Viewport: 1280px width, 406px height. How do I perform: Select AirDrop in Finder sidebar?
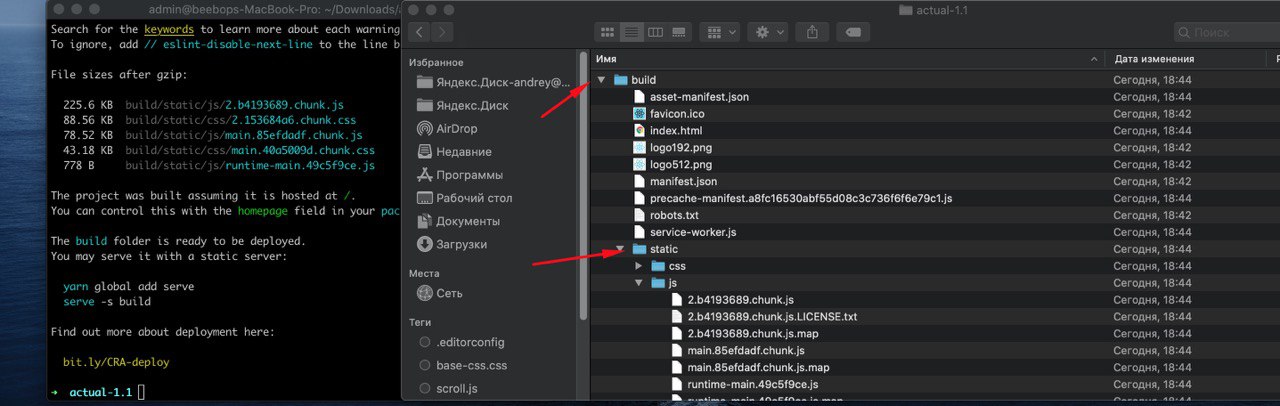[447, 129]
